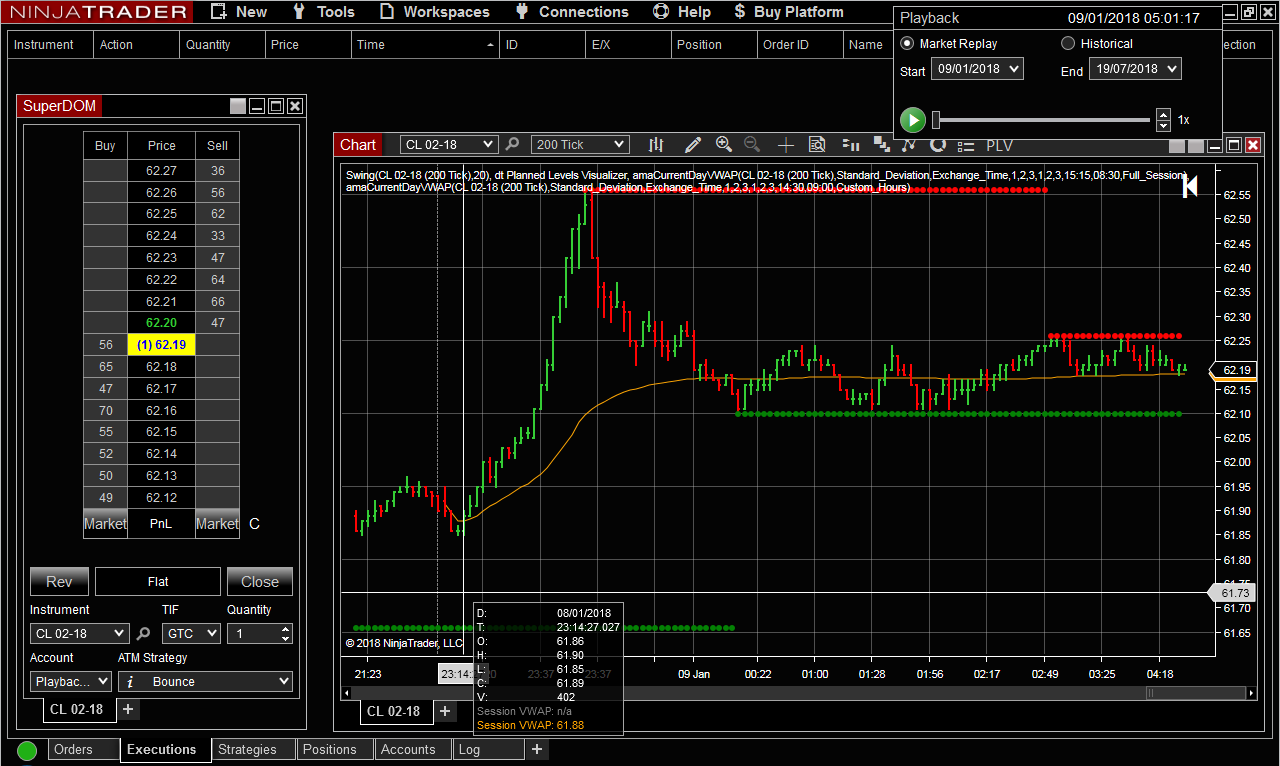This screenshot has height=766, width=1280.
Task: Open the Help menu
Action: (682, 12)
